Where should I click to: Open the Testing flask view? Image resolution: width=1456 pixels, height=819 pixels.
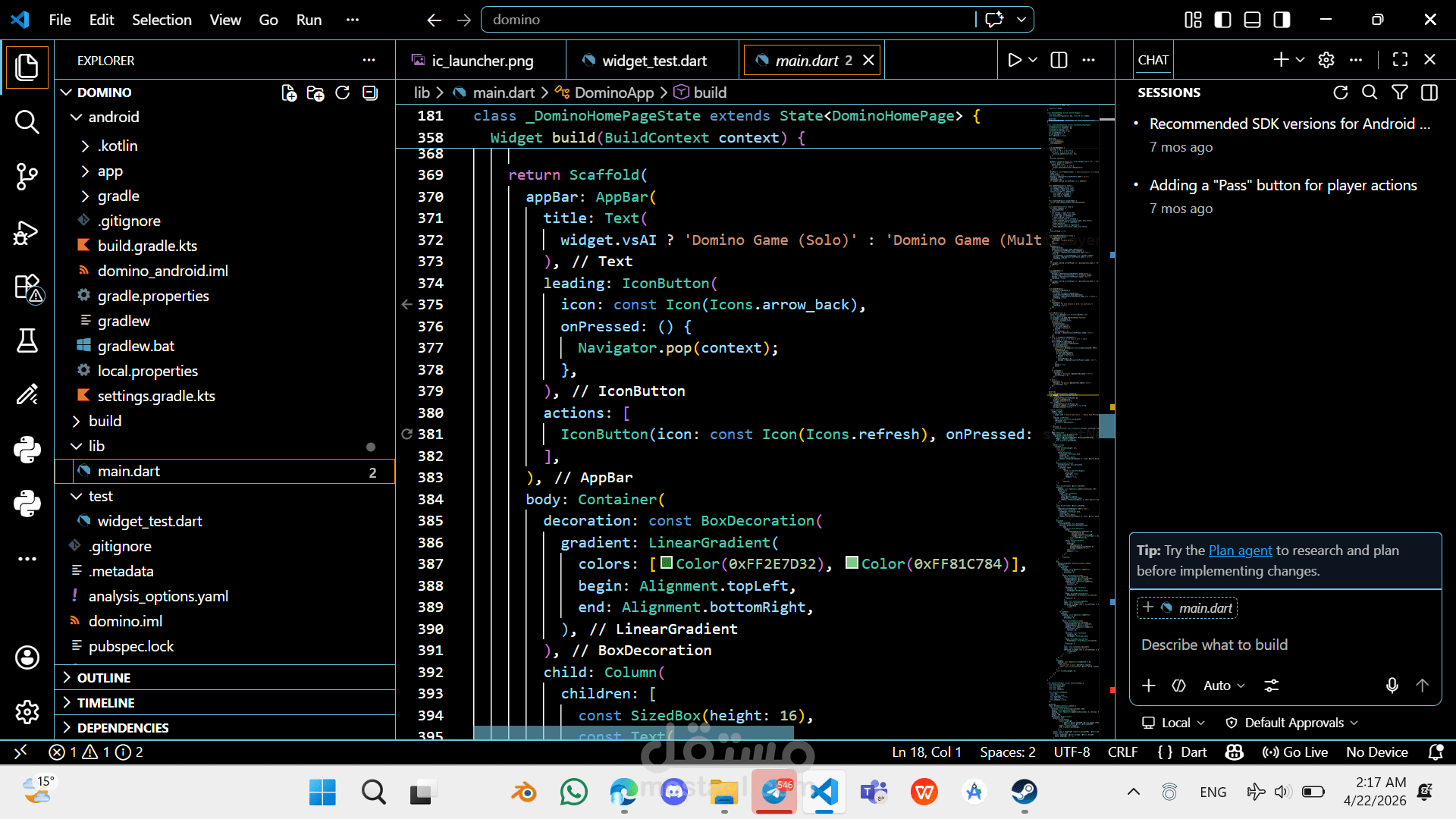tap(27, 340)
